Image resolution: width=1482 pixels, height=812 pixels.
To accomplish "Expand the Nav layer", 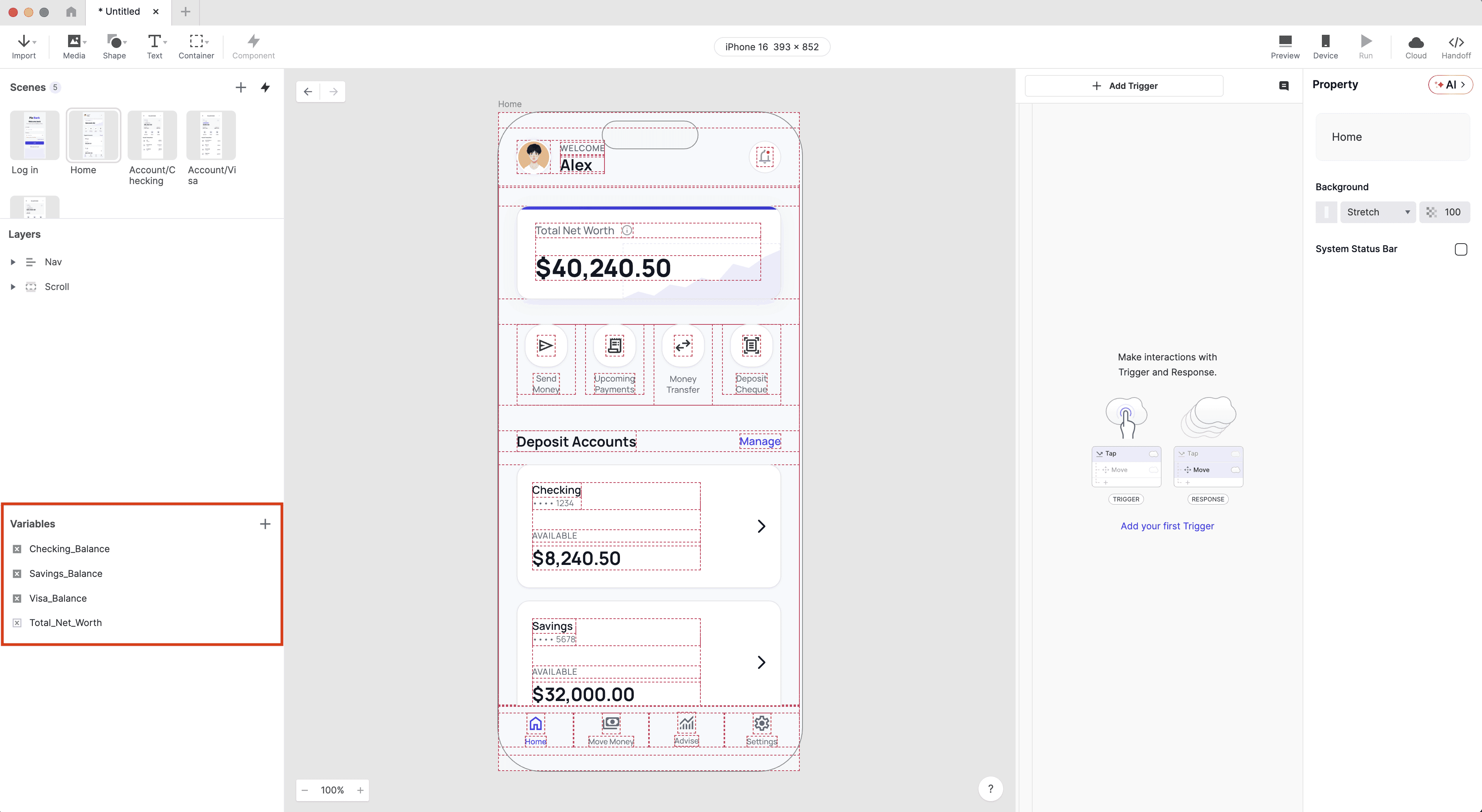I will pyautogui.click(x=13, y=262).
